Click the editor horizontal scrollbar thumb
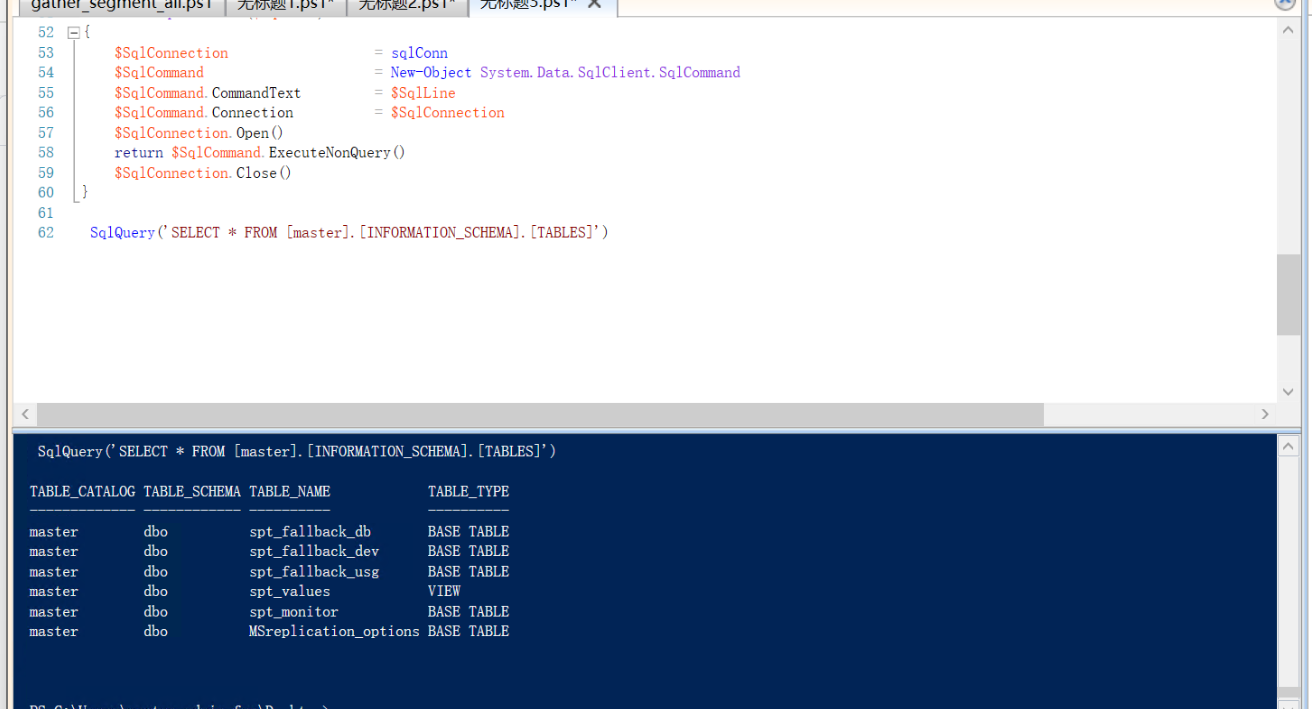 (x=540, y=414)
